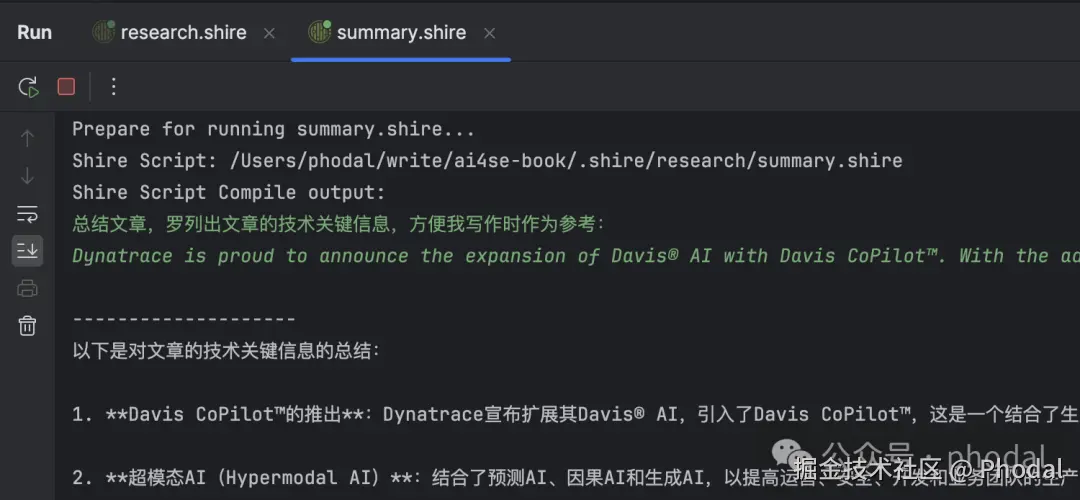This screenshot has height=500, width=1080.
Task: Click the '2. **超模态AI (Hypermodal AI)**' line
Action: (x=576, y=478)
